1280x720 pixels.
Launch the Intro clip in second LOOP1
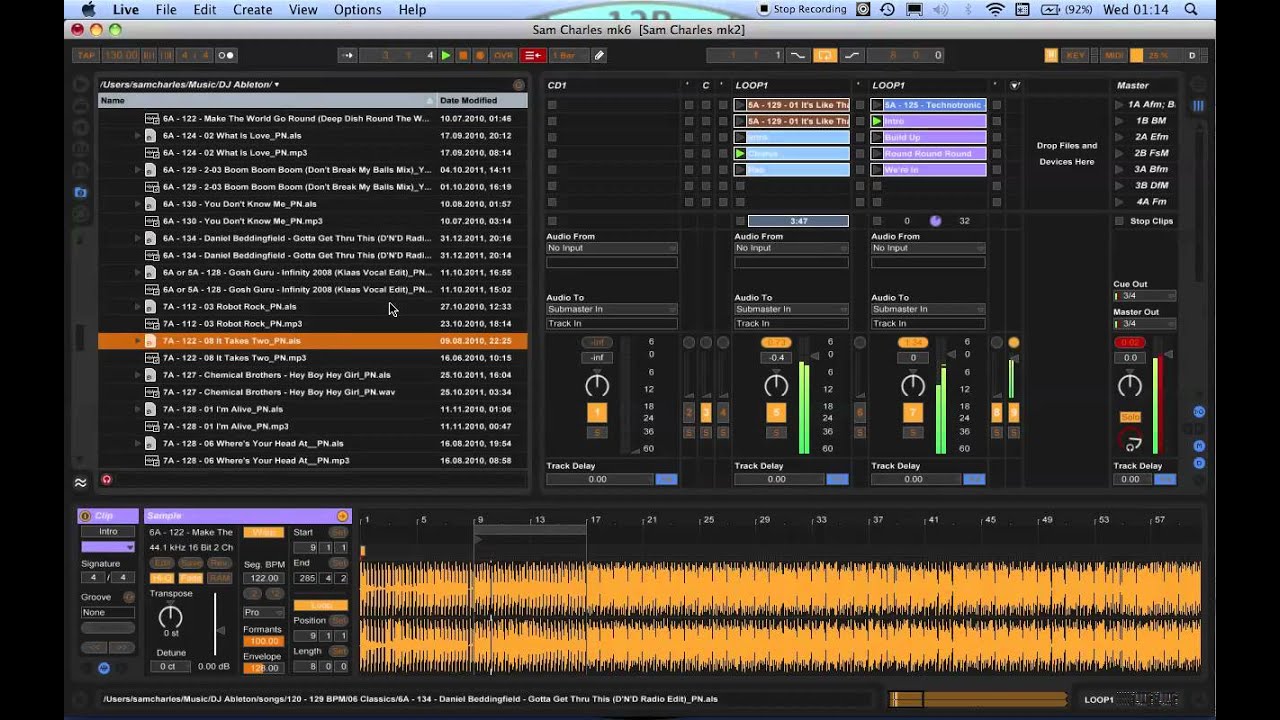coord(877,121)
